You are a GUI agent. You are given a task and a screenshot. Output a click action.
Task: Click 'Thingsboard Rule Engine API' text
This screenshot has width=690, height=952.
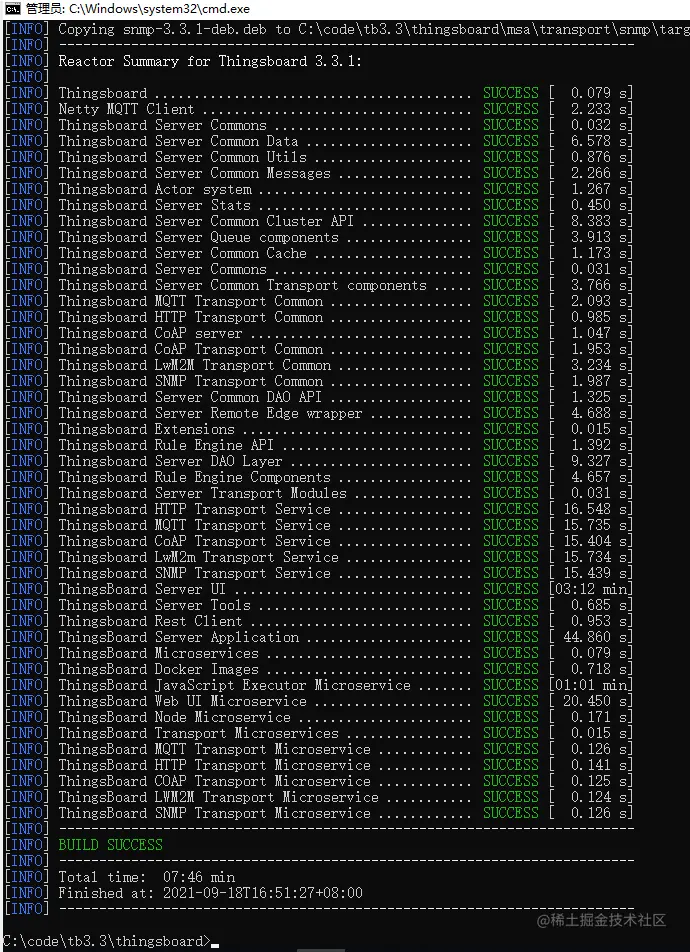tap(166, 445)
